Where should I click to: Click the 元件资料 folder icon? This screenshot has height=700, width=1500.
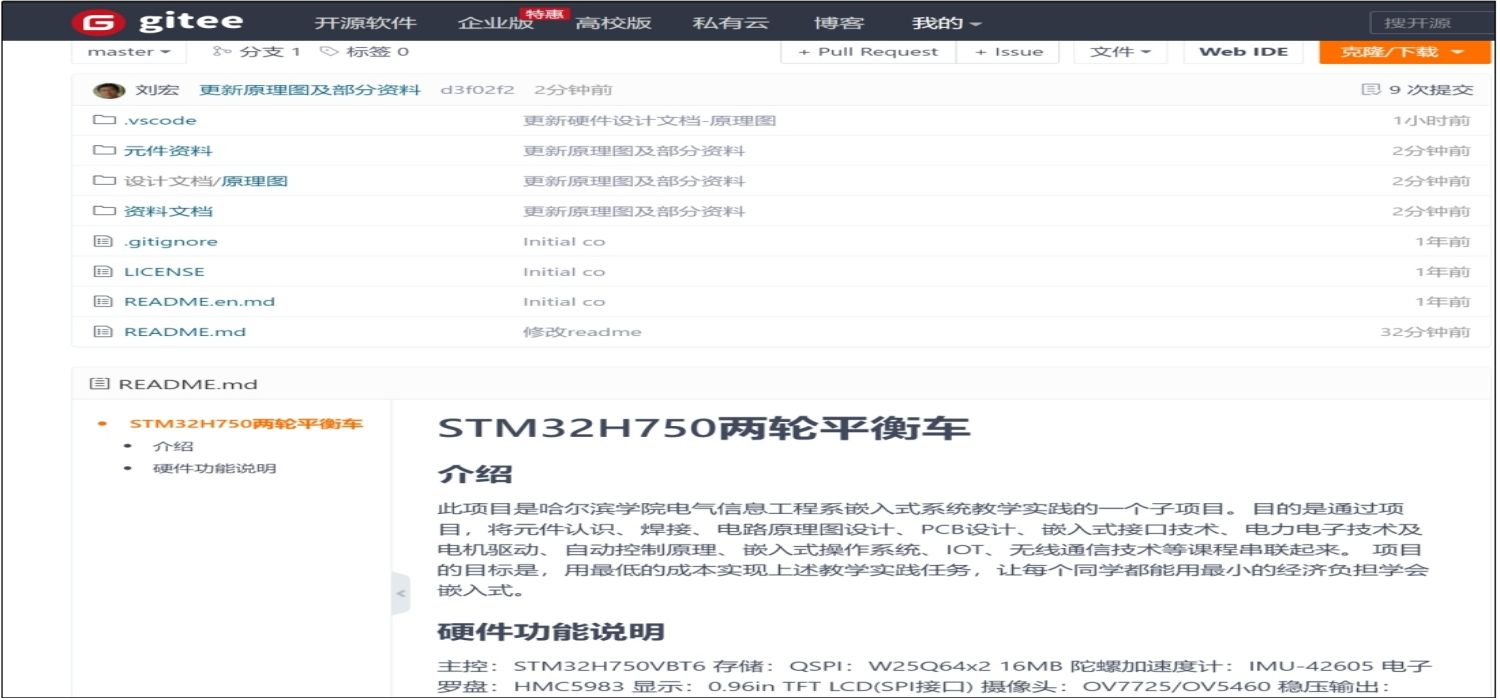(104, 151)
